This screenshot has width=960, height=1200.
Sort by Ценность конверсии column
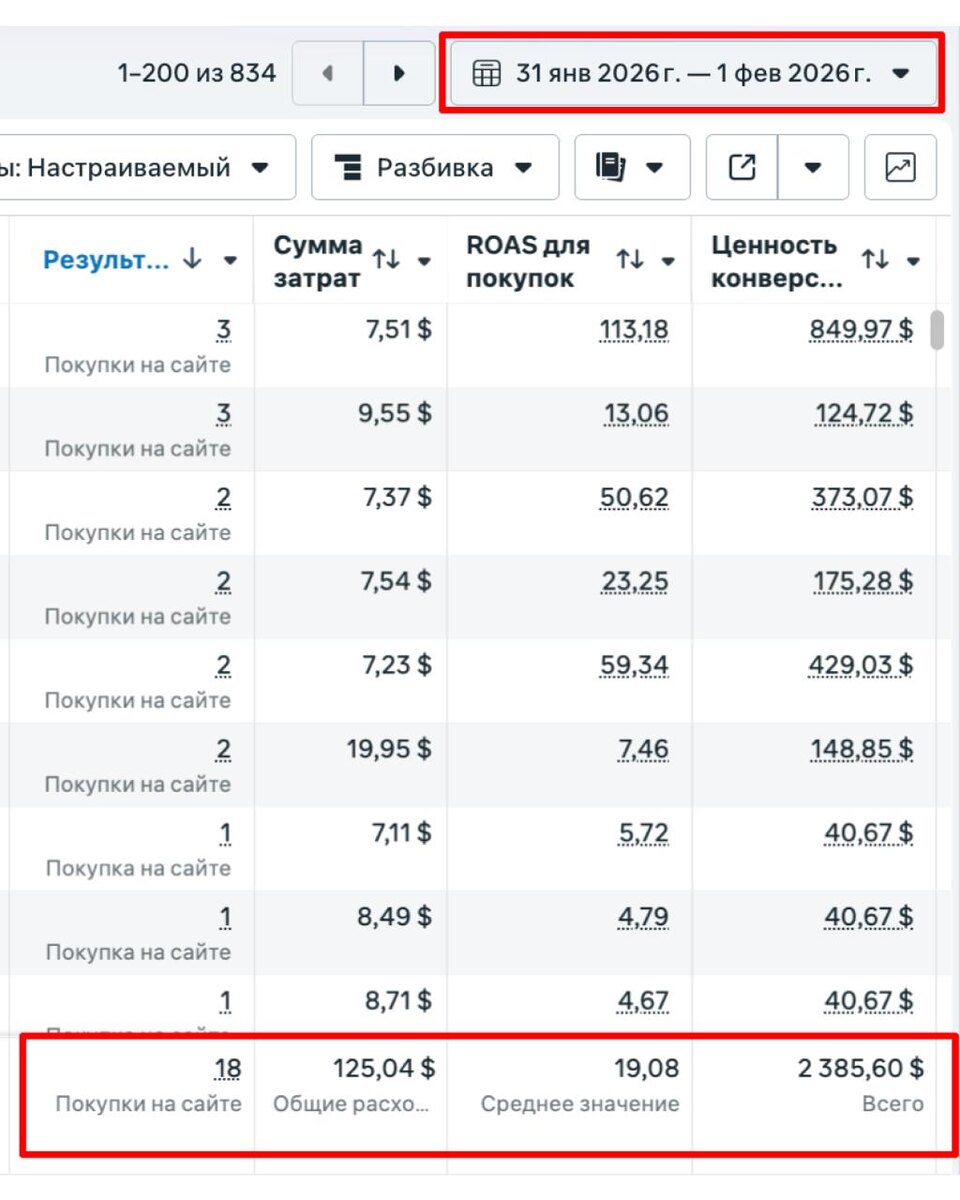[875, 260]
